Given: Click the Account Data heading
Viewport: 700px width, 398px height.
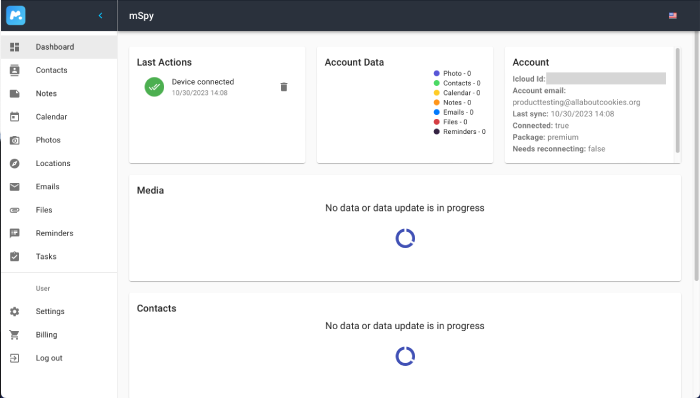Looking at the screenshot, I should coord(354,62).
